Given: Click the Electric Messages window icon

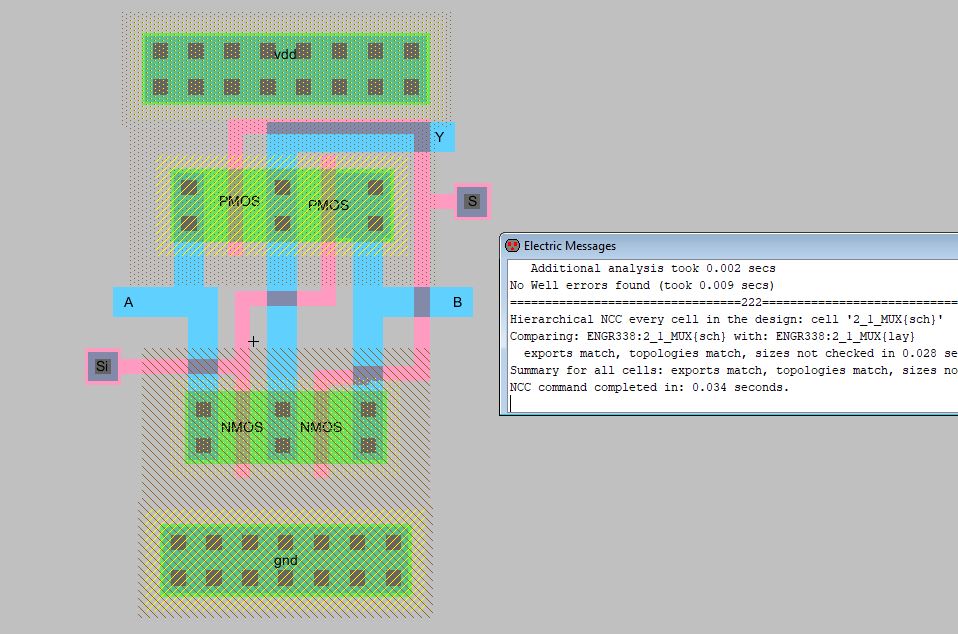Looking at the screenshot, I should [x=512, y=246].
